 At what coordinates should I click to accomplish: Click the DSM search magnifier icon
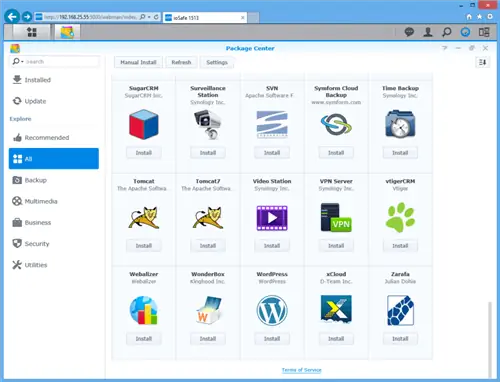[447, 32]
